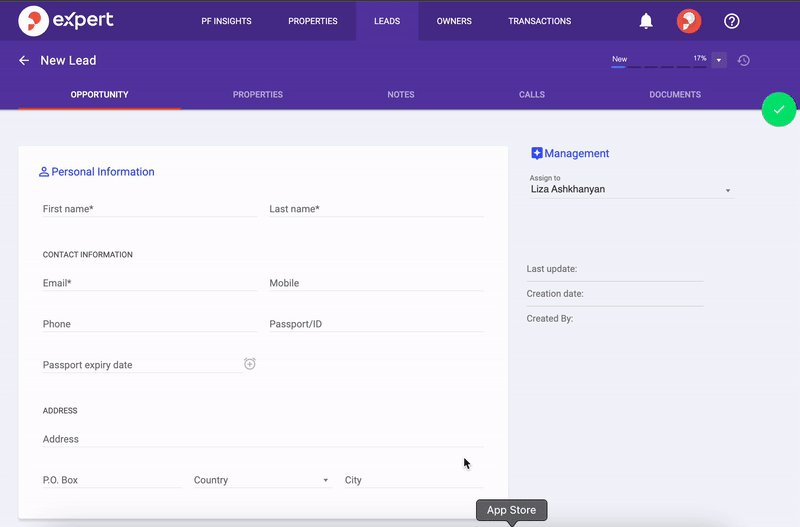Click the Creation date label
Image resolution: width=800 pixels, height=527 pixels.
pos(555,294)
